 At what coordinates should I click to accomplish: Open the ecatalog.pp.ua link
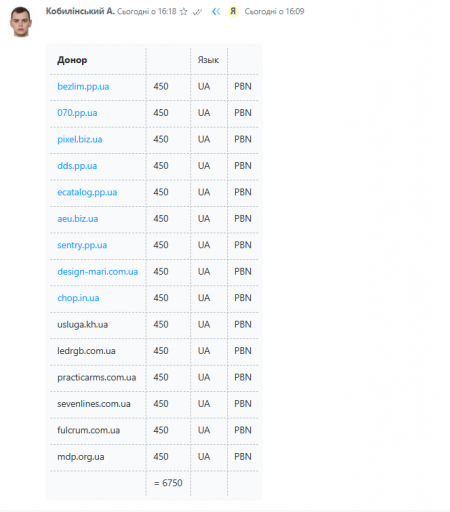point(87,192)
